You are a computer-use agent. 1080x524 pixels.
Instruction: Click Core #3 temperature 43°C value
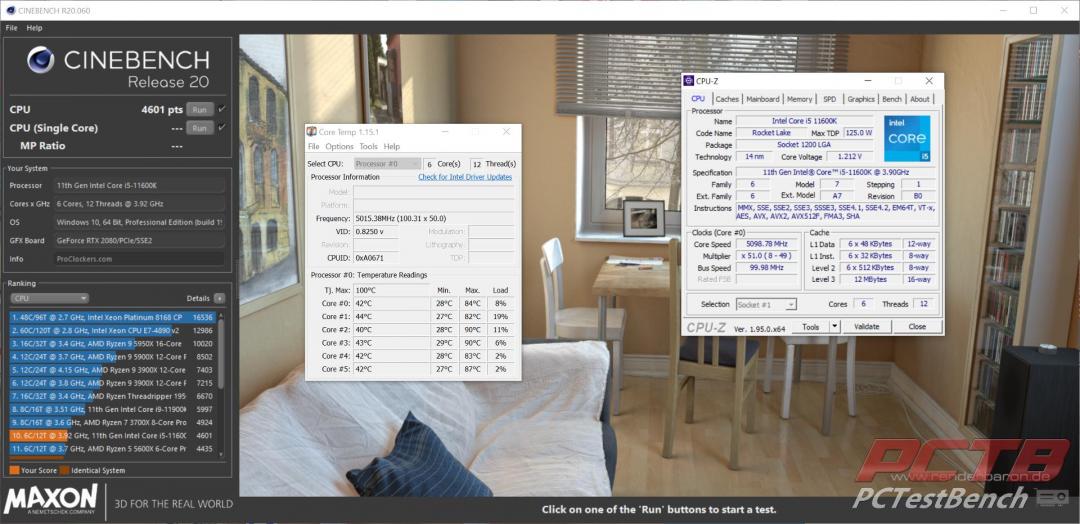point(391,343)
